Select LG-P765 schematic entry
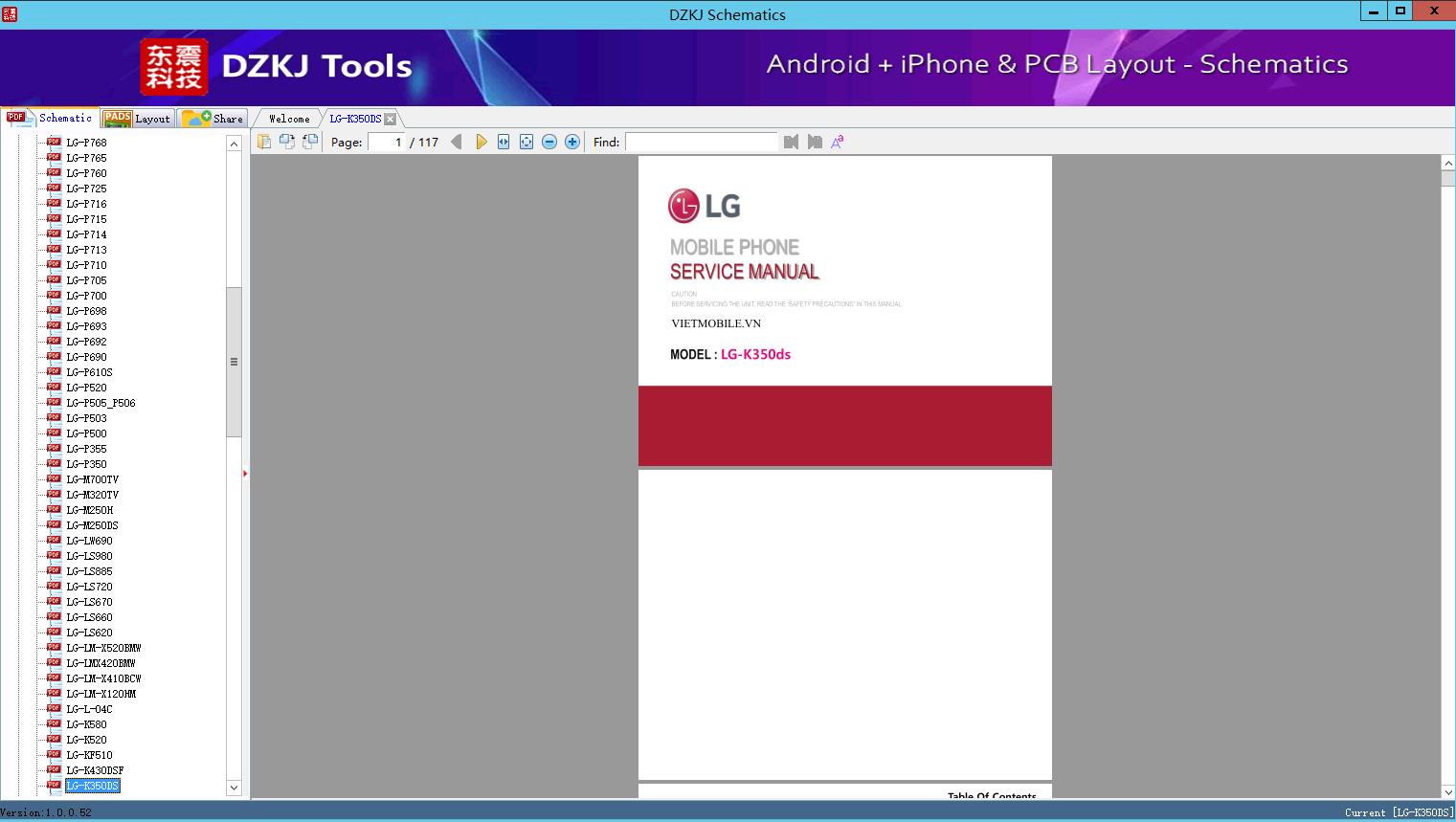The width and height of the screenshot is (1456, 822). coord(86,158)
